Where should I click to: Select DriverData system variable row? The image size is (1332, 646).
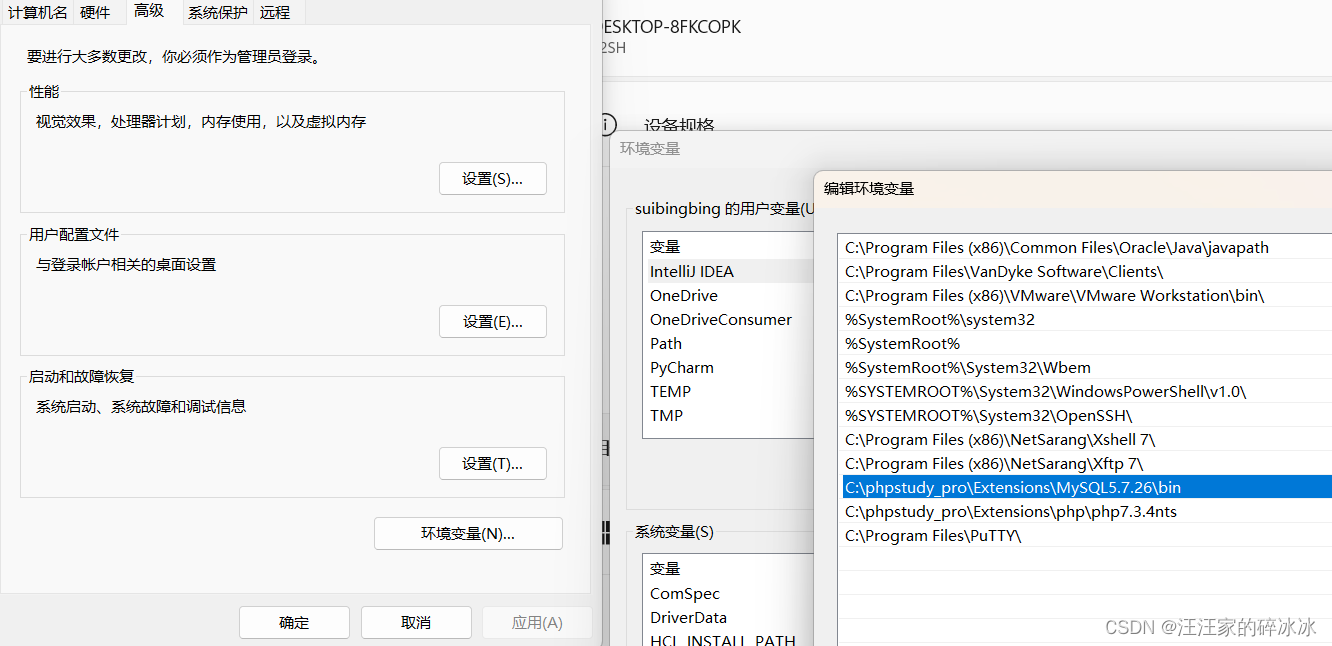click(x=729, y=617)
